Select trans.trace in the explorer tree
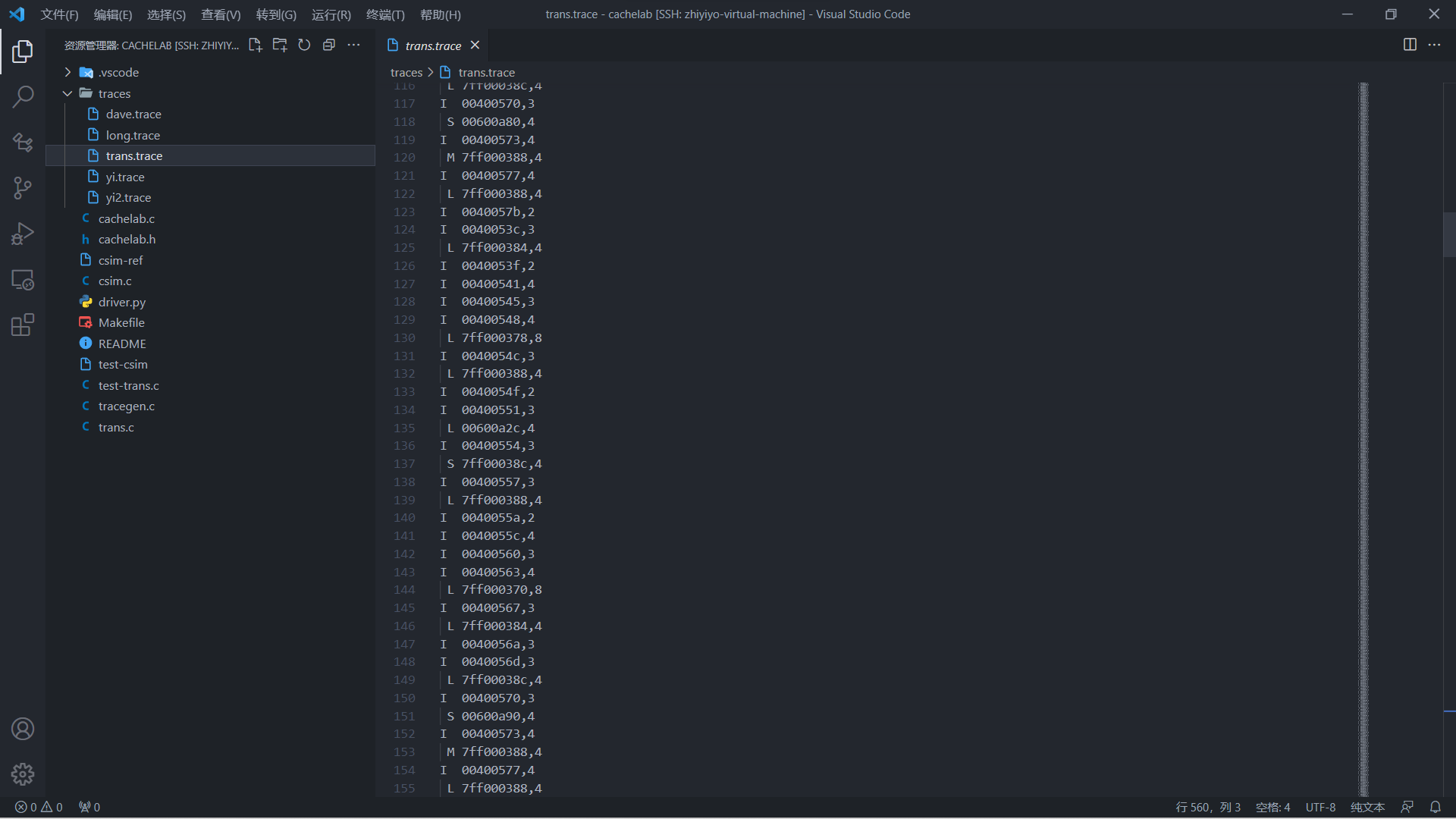This screenshot has height=819, width=1456. pyautogui.click(x=210, y=155)
